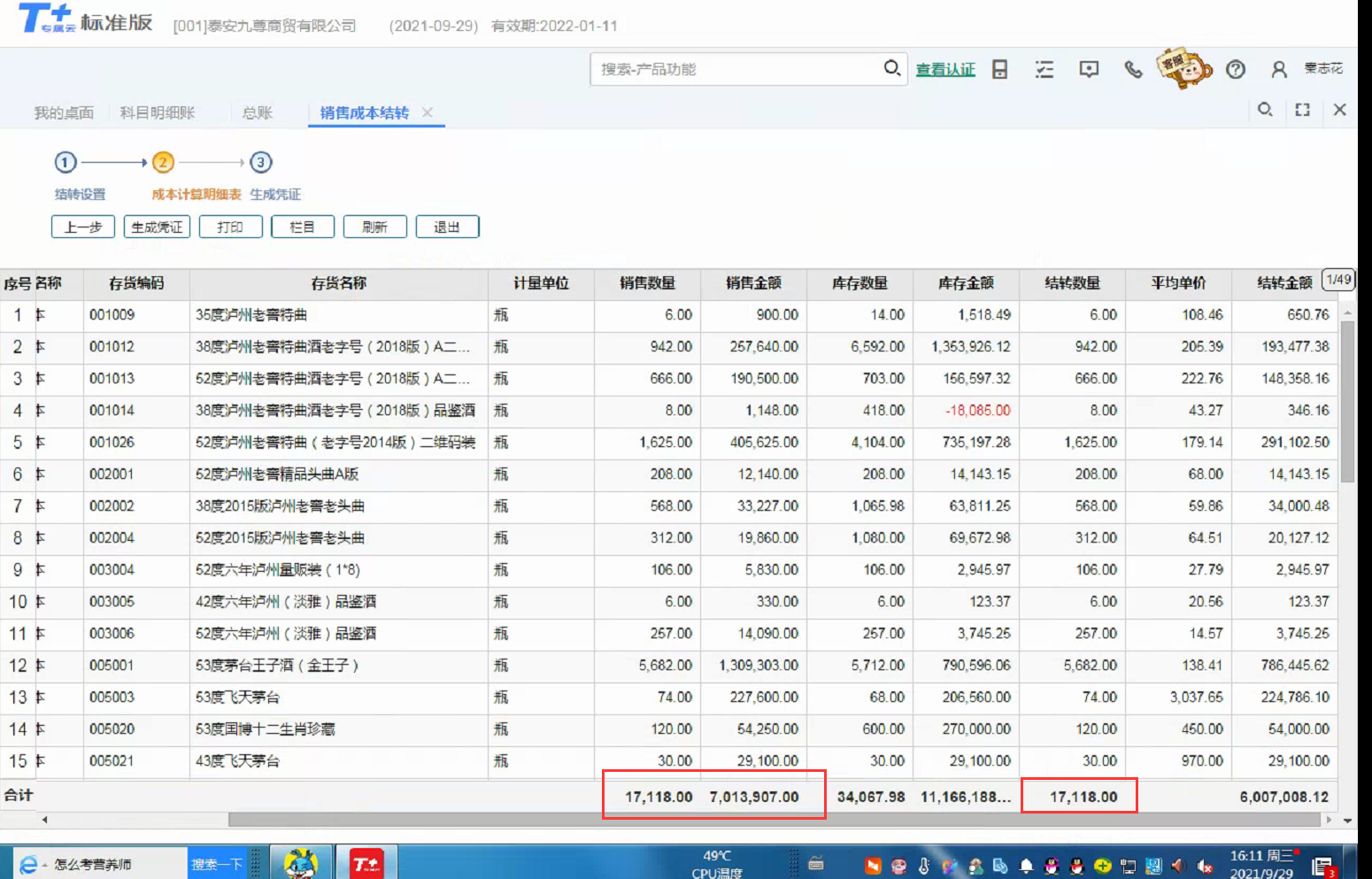
Task: Close all tabs with the X icon
Action: tap(1339, 110)
